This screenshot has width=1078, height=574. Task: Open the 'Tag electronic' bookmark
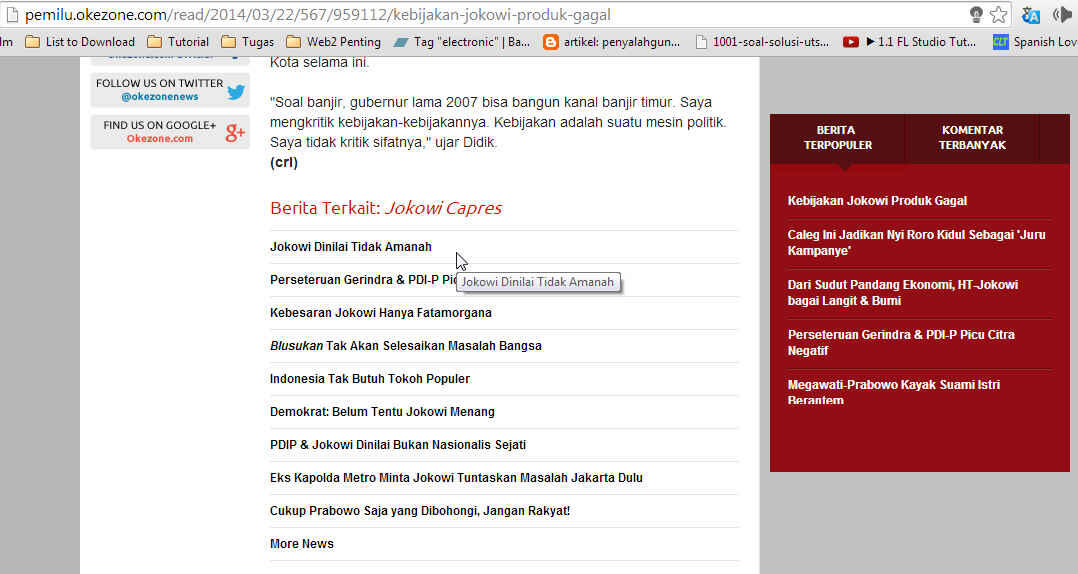coord(462,42)
